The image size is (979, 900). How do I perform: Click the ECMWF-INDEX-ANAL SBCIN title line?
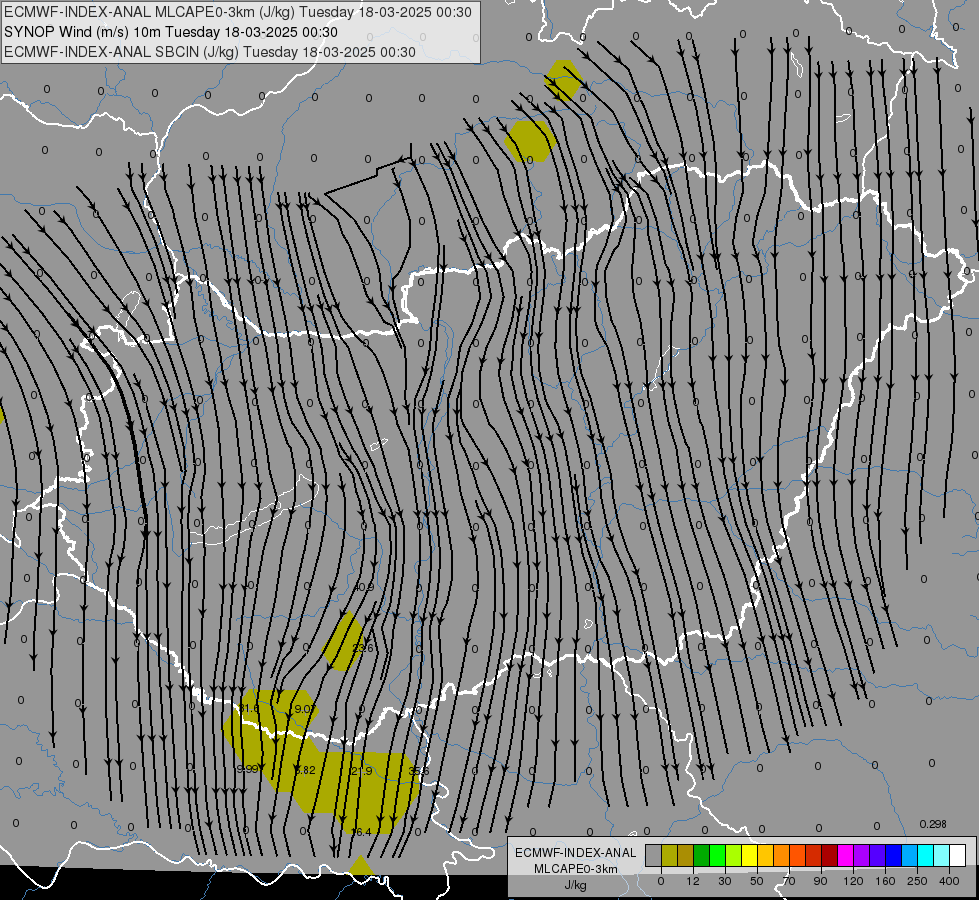tap(210, 52)
